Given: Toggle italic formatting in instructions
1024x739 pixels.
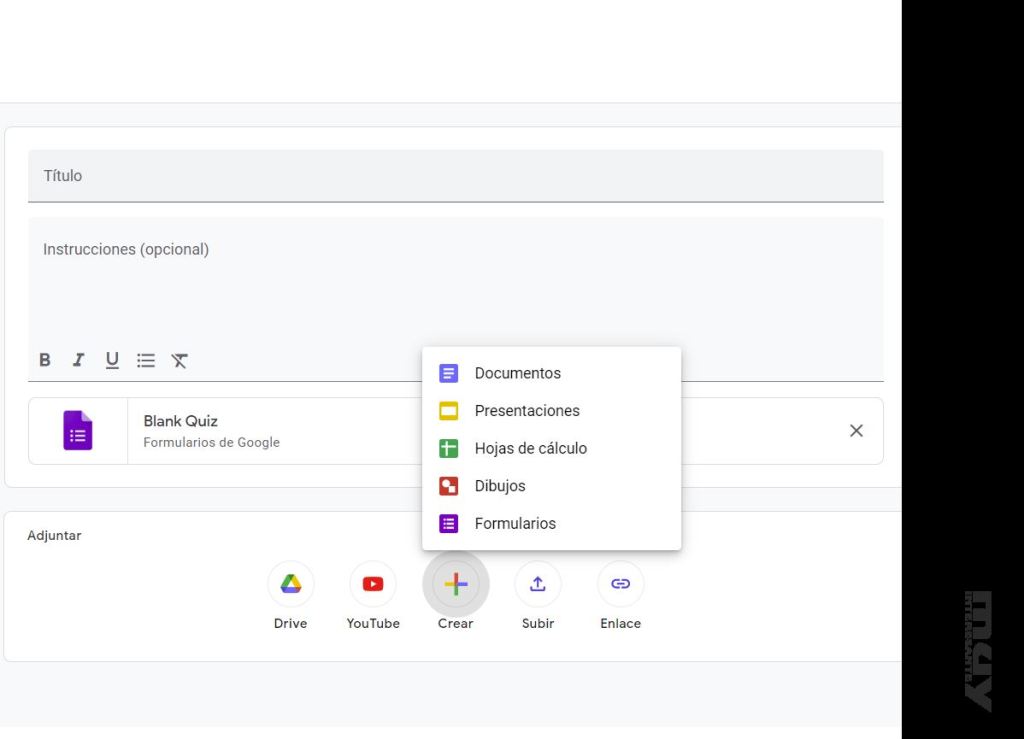Looking at the screenshot, I should coord(78,360).
